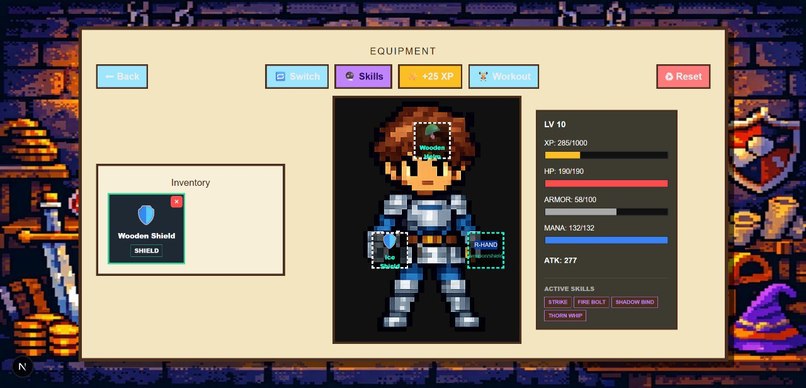Click the SHADOW BIND skill tag
806x388 pixels.
(635, 302)
